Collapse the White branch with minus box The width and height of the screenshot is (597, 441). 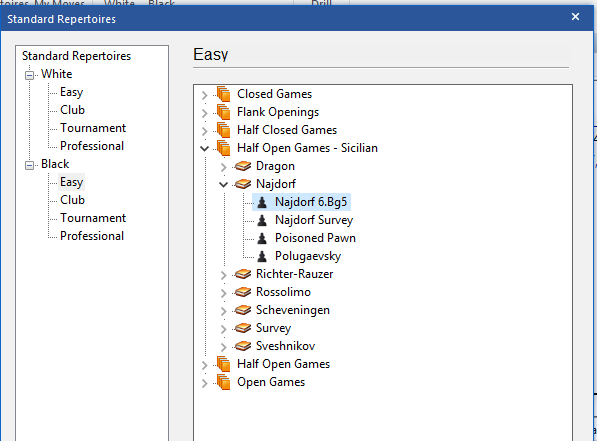(29, 75)
